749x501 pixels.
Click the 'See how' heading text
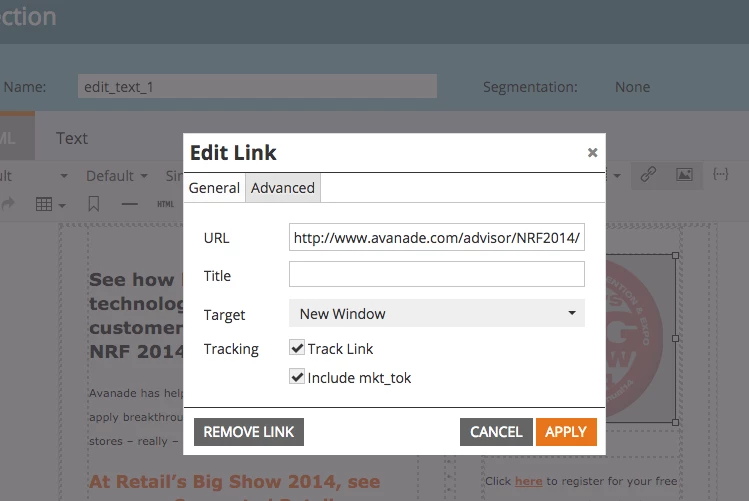click(131, 279)
